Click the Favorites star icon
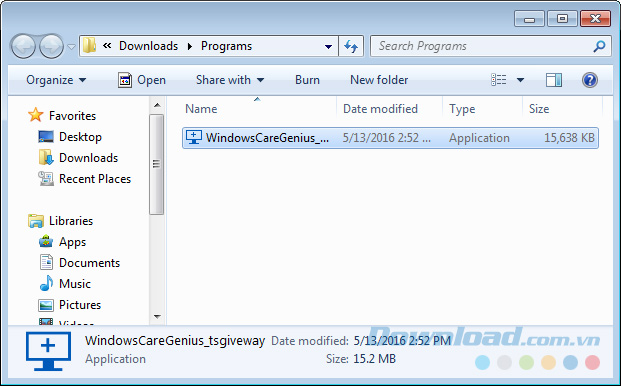 point(36,115)
